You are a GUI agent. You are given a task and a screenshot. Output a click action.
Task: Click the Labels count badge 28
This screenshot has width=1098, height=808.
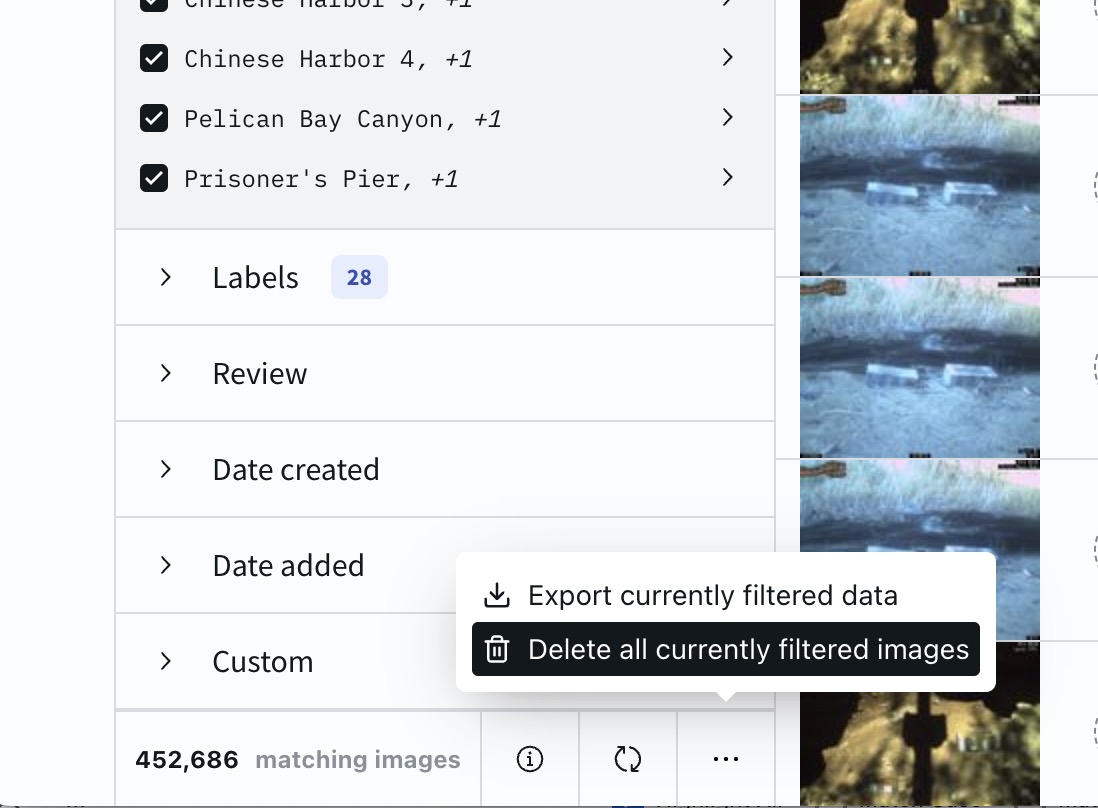359,277
